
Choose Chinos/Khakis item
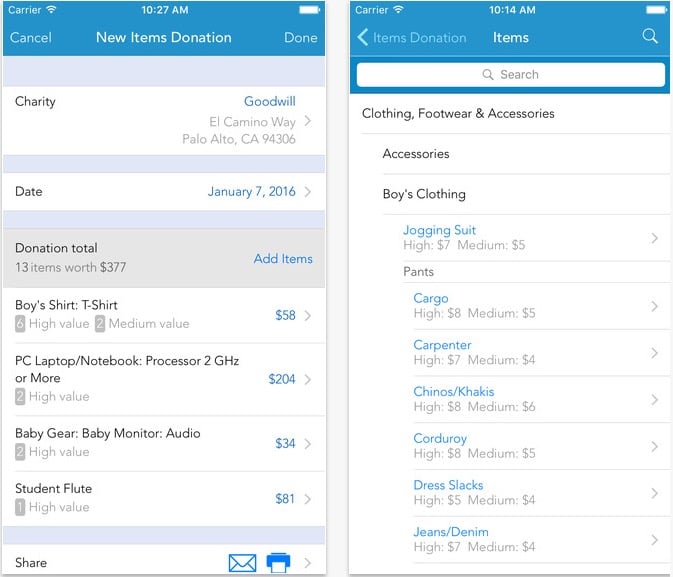[454, 392]
